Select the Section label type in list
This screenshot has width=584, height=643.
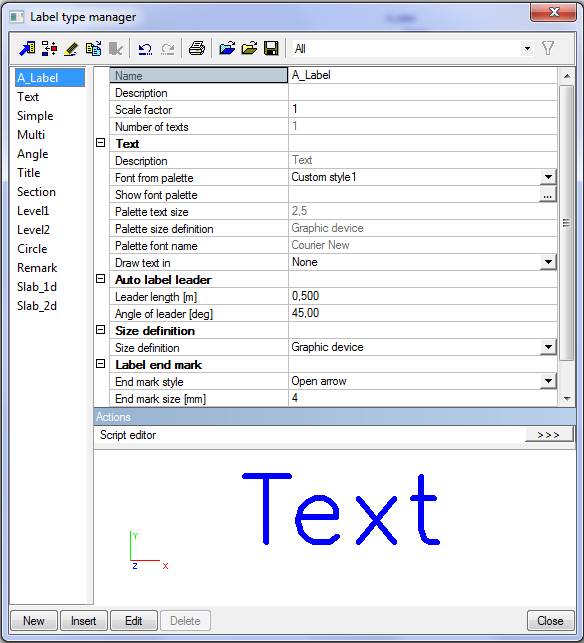(36, 192)
